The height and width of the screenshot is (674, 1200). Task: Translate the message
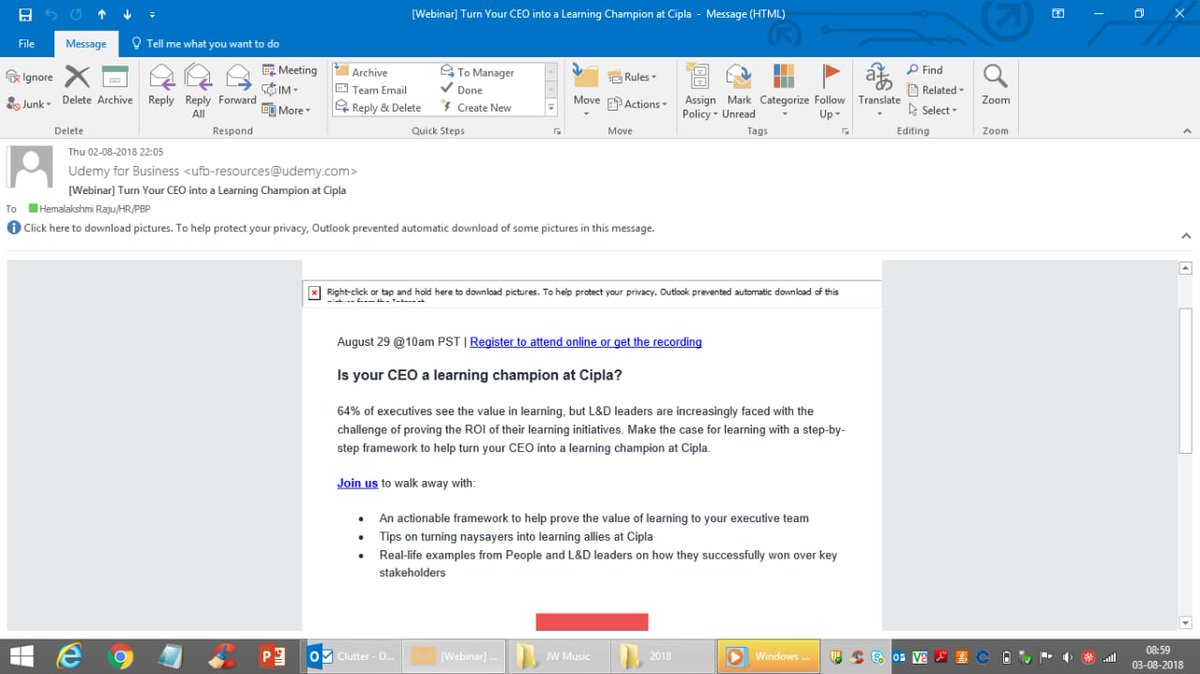pyautogui.click(x=879, y=91)
